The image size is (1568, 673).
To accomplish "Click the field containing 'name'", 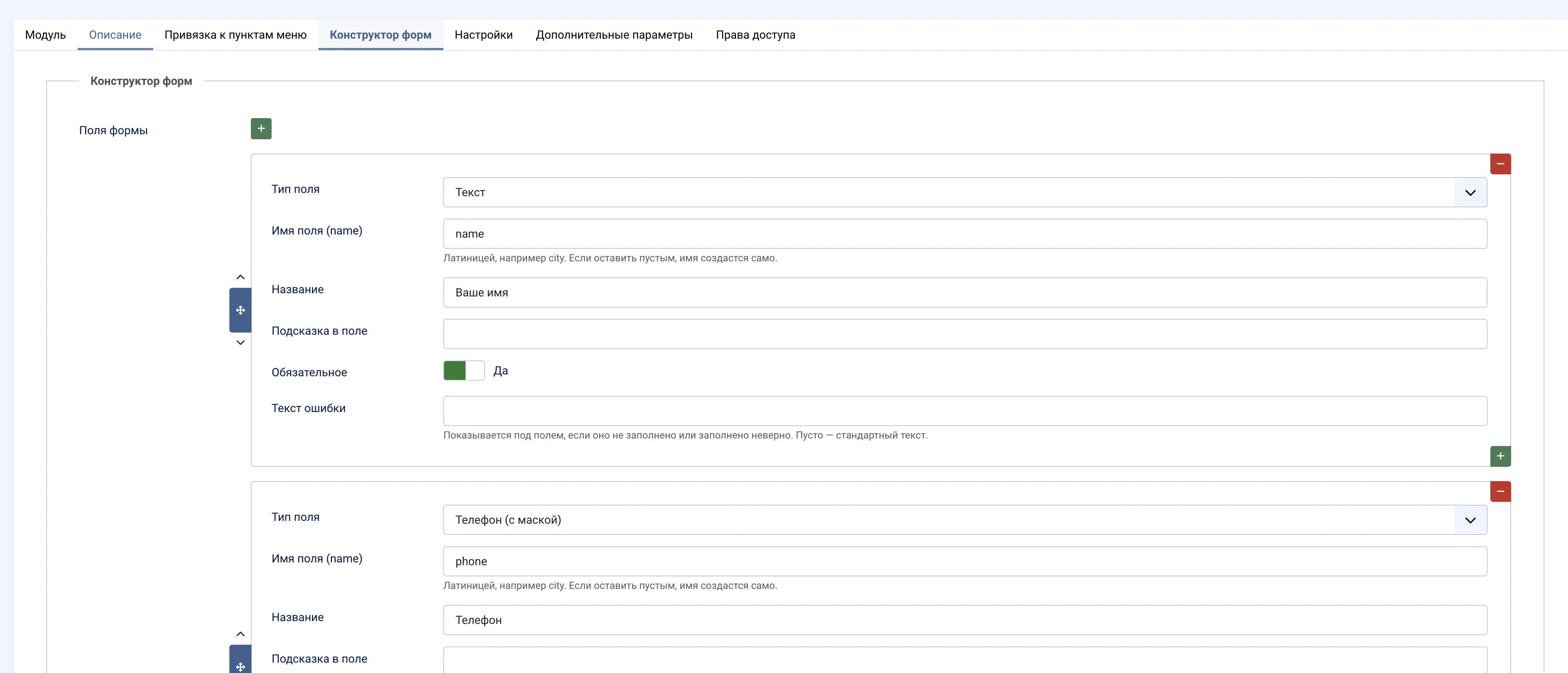I will (965, 234).
